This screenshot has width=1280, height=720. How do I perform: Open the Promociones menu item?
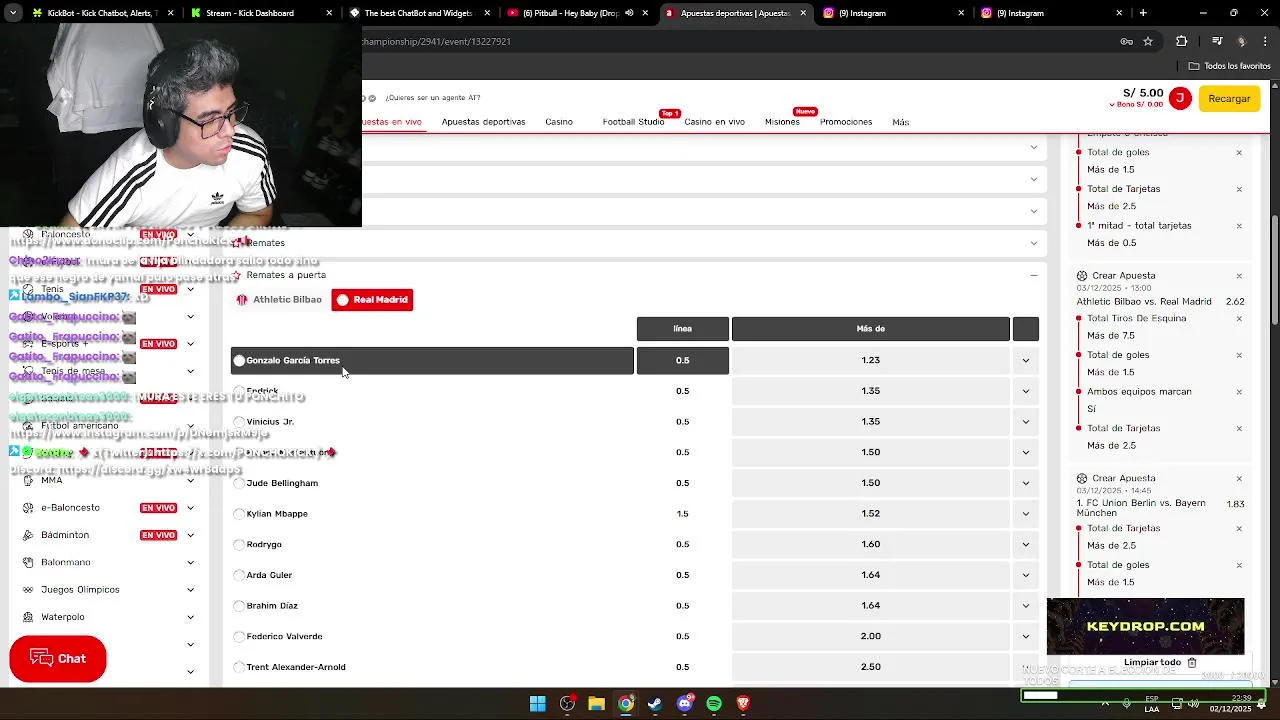[846, 122]
